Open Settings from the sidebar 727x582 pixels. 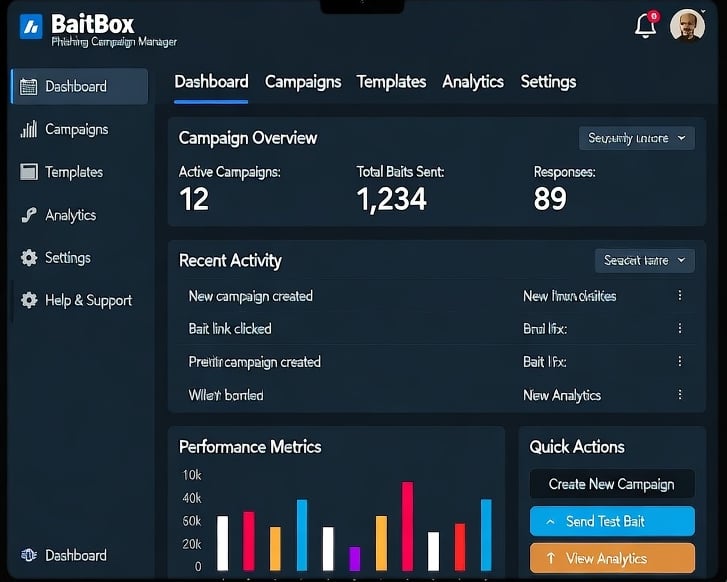tap(68, 258)
